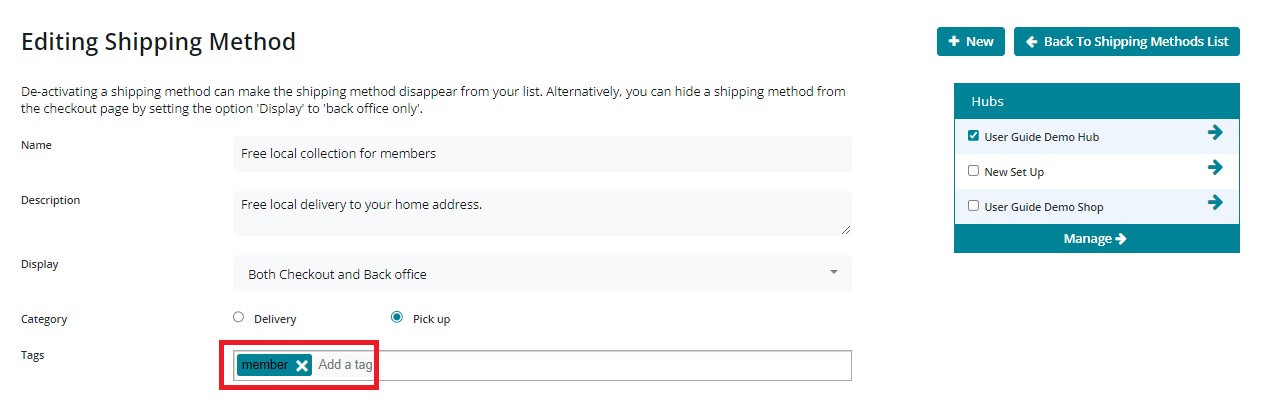Click the Name input field

tap(541, 154)
